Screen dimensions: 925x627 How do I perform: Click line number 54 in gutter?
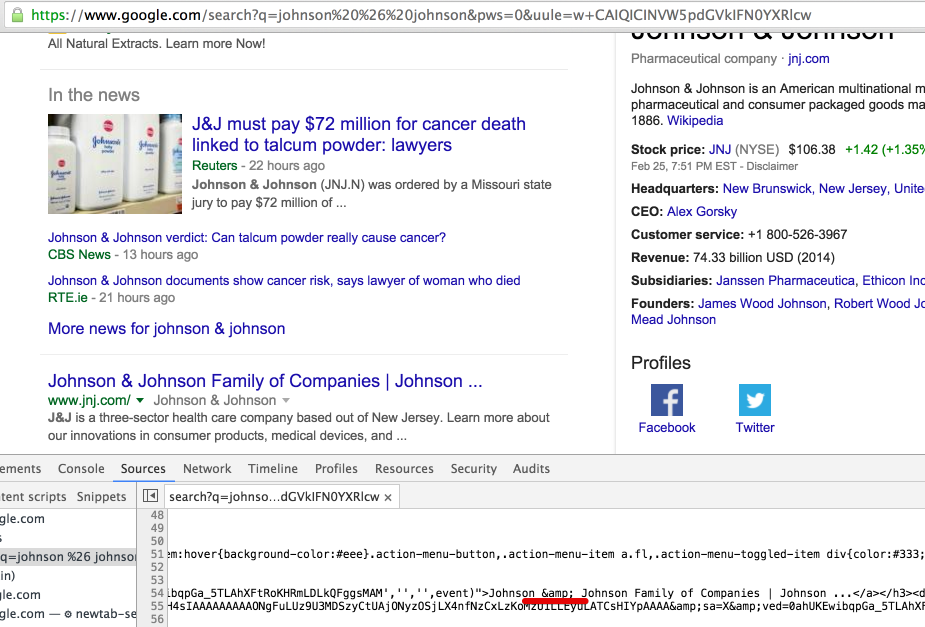coord(157,593)
